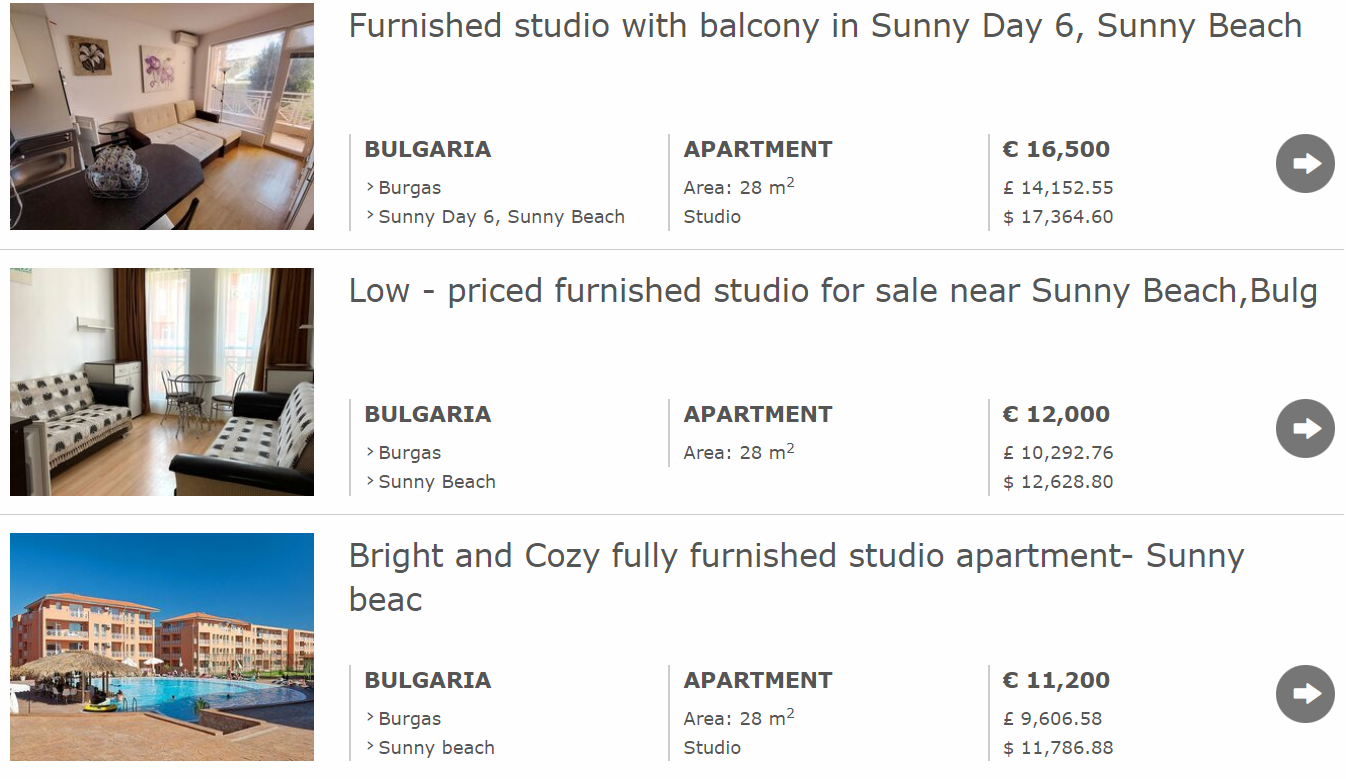Image resolution: width=1346 pixels, height=779 pixels.
Task: Open 'Furnished studio with balcony' listing title
Action: coord(825,26)
